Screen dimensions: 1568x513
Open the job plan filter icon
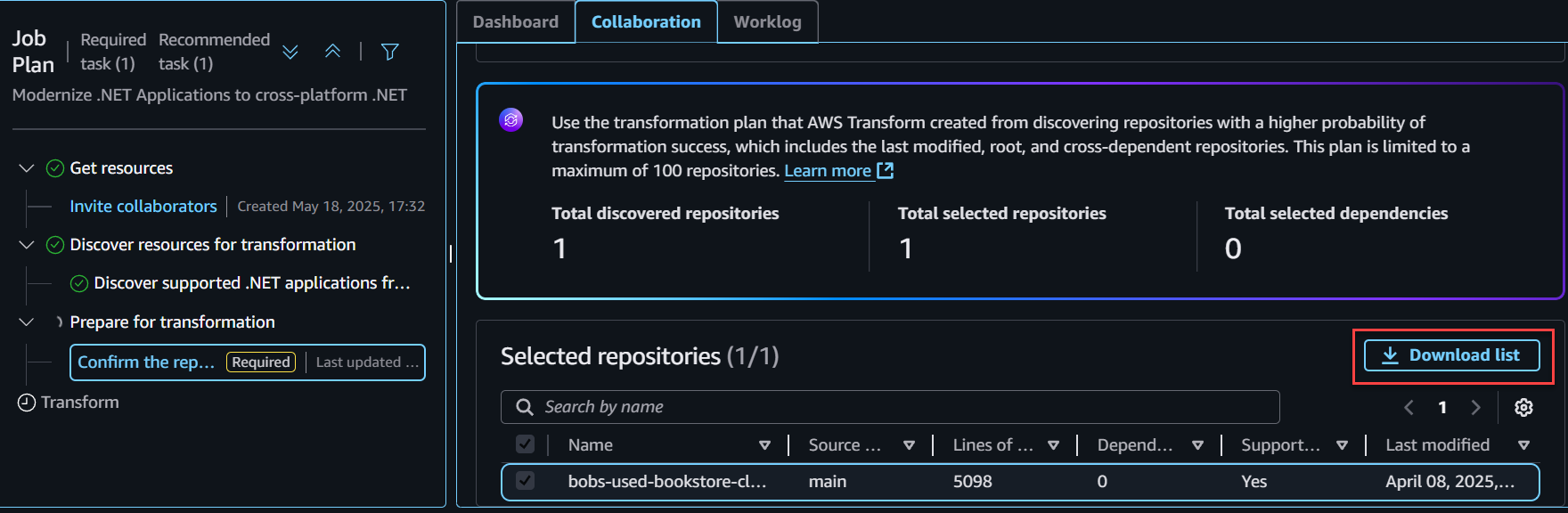pos(389,52)
